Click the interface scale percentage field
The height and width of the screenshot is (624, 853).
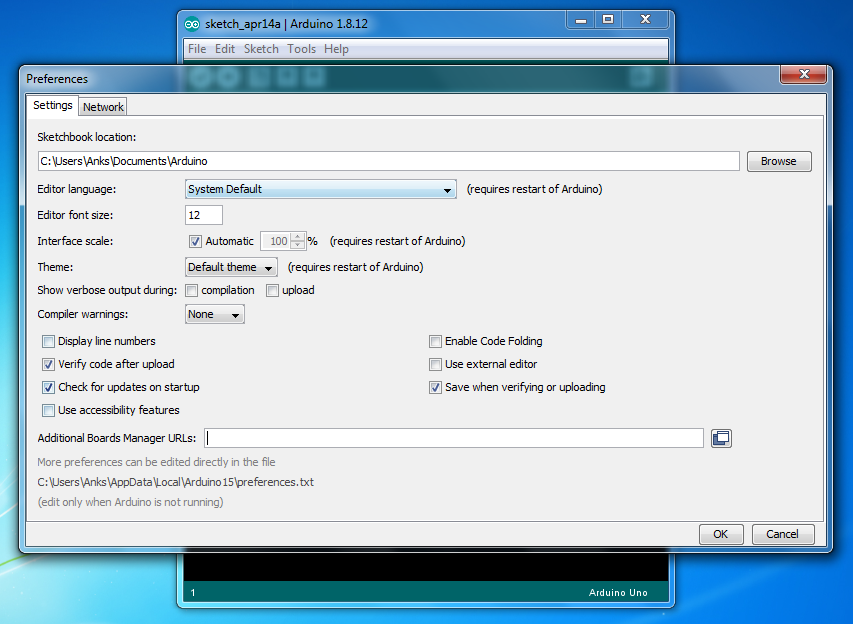(x=276, y=241)
